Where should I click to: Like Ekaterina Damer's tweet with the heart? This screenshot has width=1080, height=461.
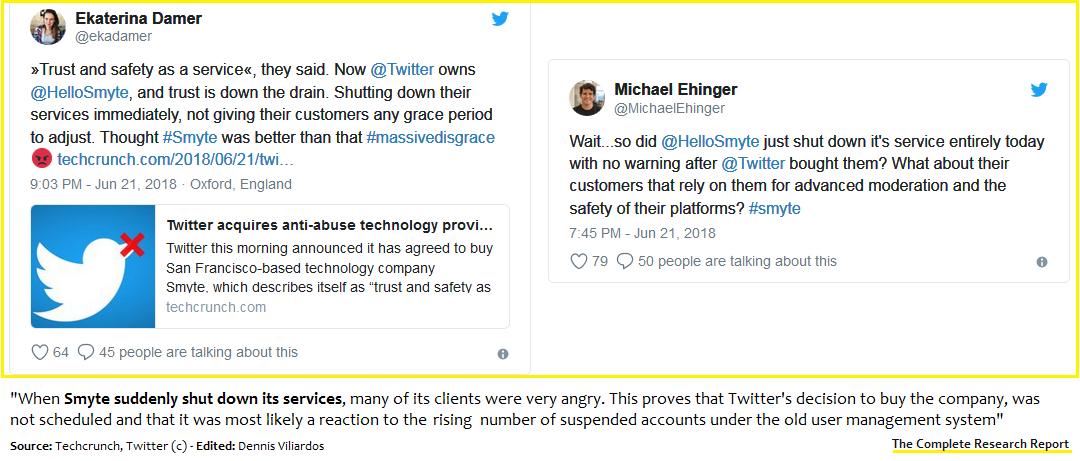tap(40, 352)
